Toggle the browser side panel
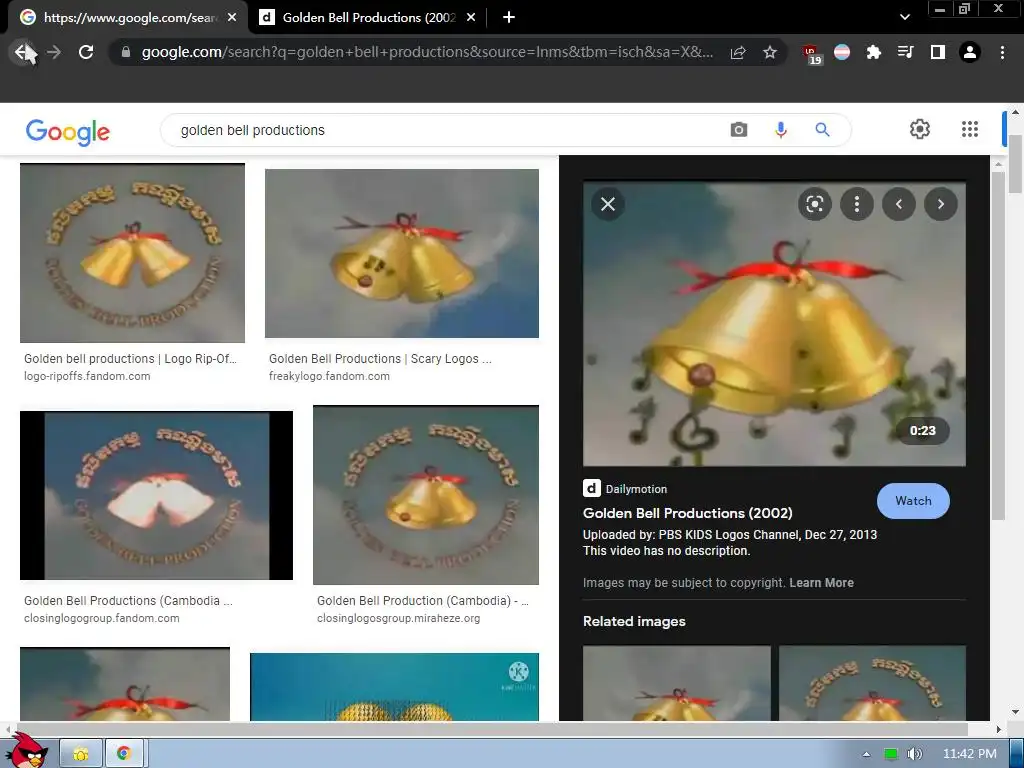 click(x=938, y=52)
